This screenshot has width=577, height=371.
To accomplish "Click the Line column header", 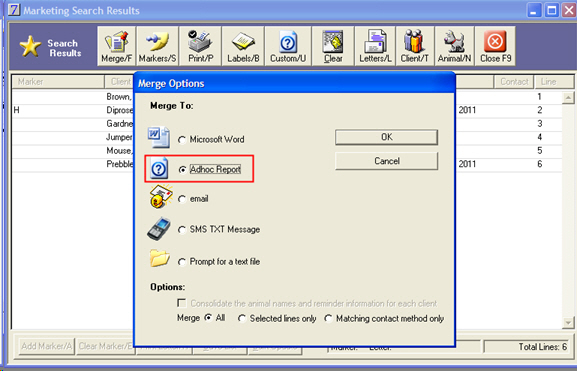I will tap(554, 82).
